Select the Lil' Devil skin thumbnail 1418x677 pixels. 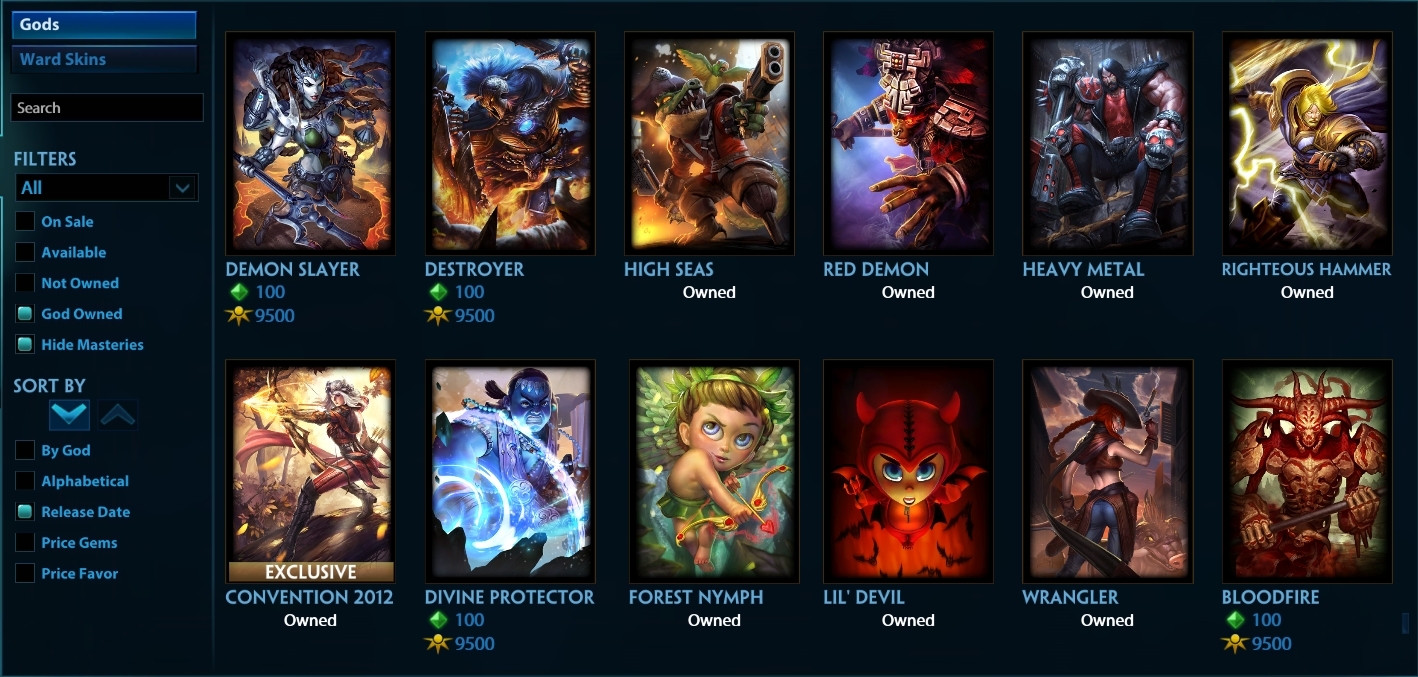pos(908,471)
